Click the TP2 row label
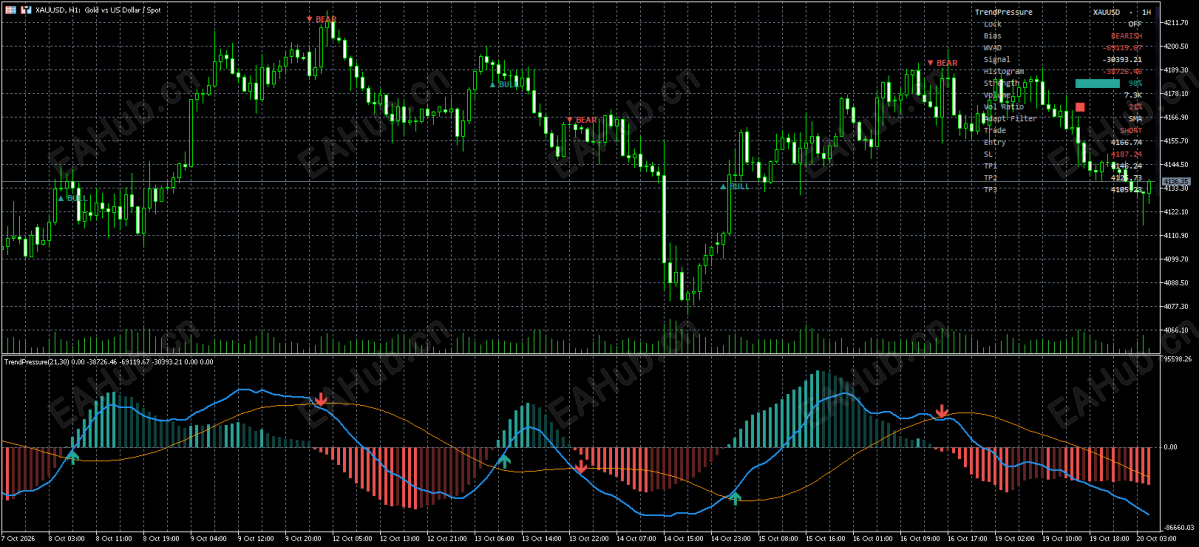The height and width of the screenshot is (547, 1199). coord(990,177)
